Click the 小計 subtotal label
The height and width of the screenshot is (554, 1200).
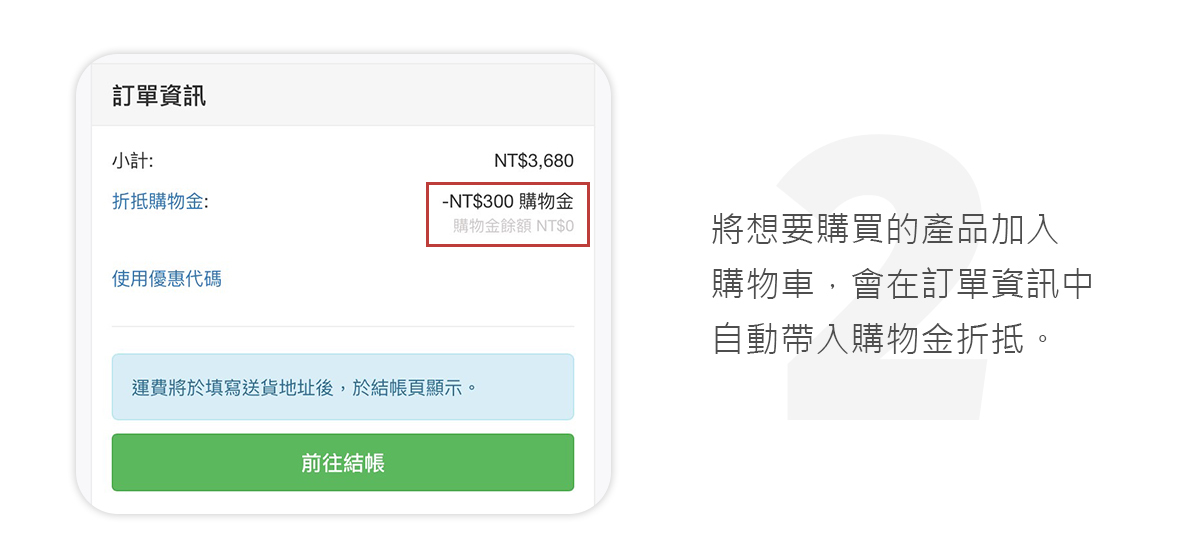(x=132, y=161)
